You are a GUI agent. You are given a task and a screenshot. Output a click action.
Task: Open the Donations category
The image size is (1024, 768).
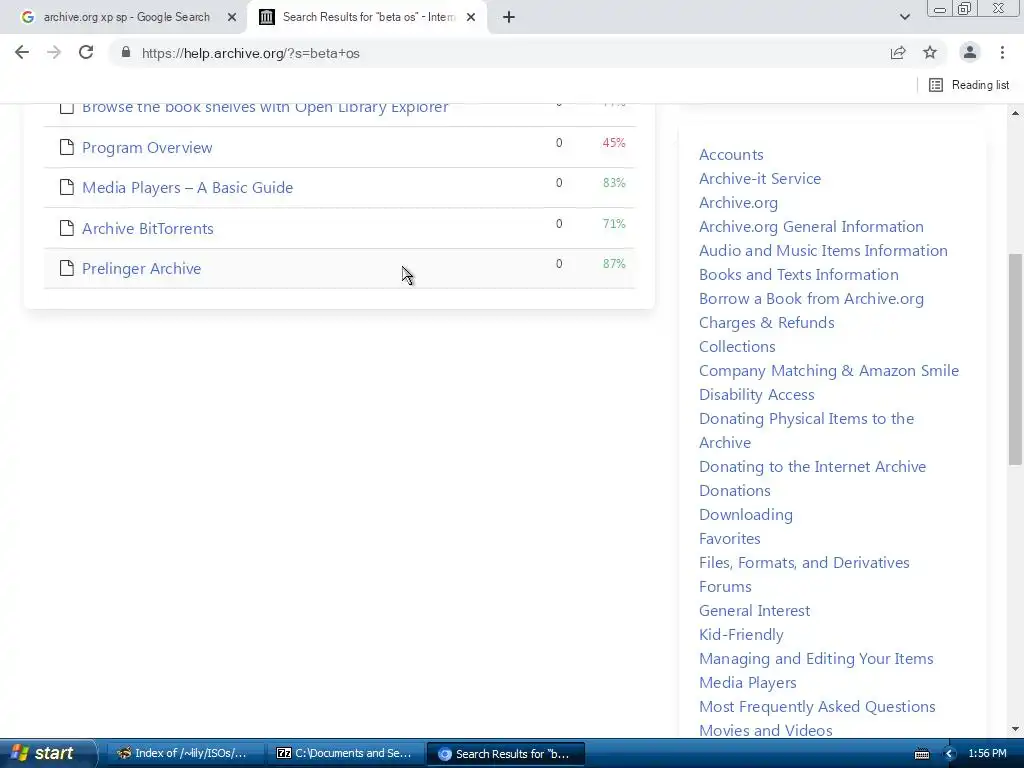(735, 490)
